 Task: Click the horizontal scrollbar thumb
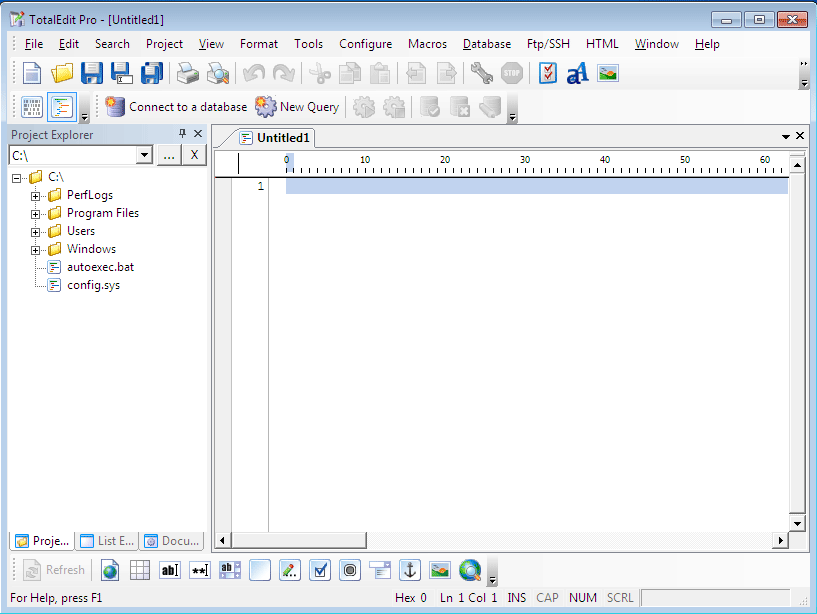(x=299, y=541)
